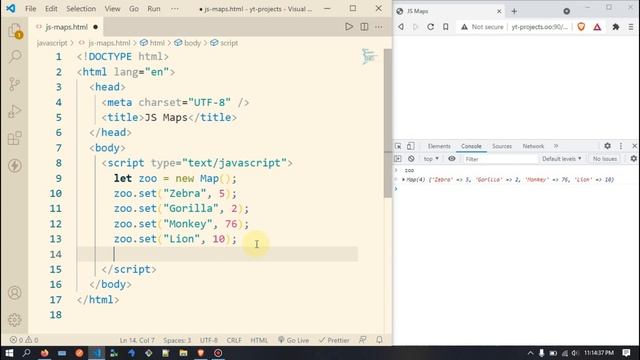
Task: Click Go Live in the status bar
Action: pyautogui.click(x=293, y=340)
